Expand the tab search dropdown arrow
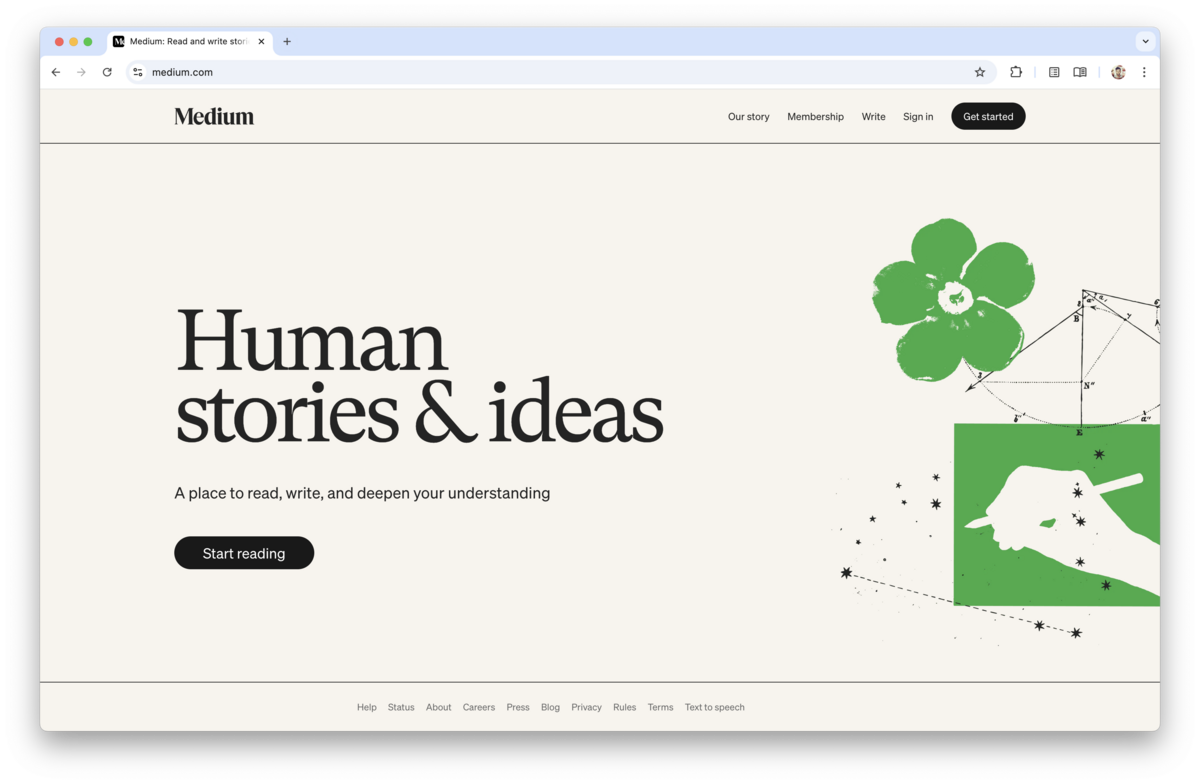Image resolution: width=1200 pixels, height=784 pixels. tap(1145, 42)
